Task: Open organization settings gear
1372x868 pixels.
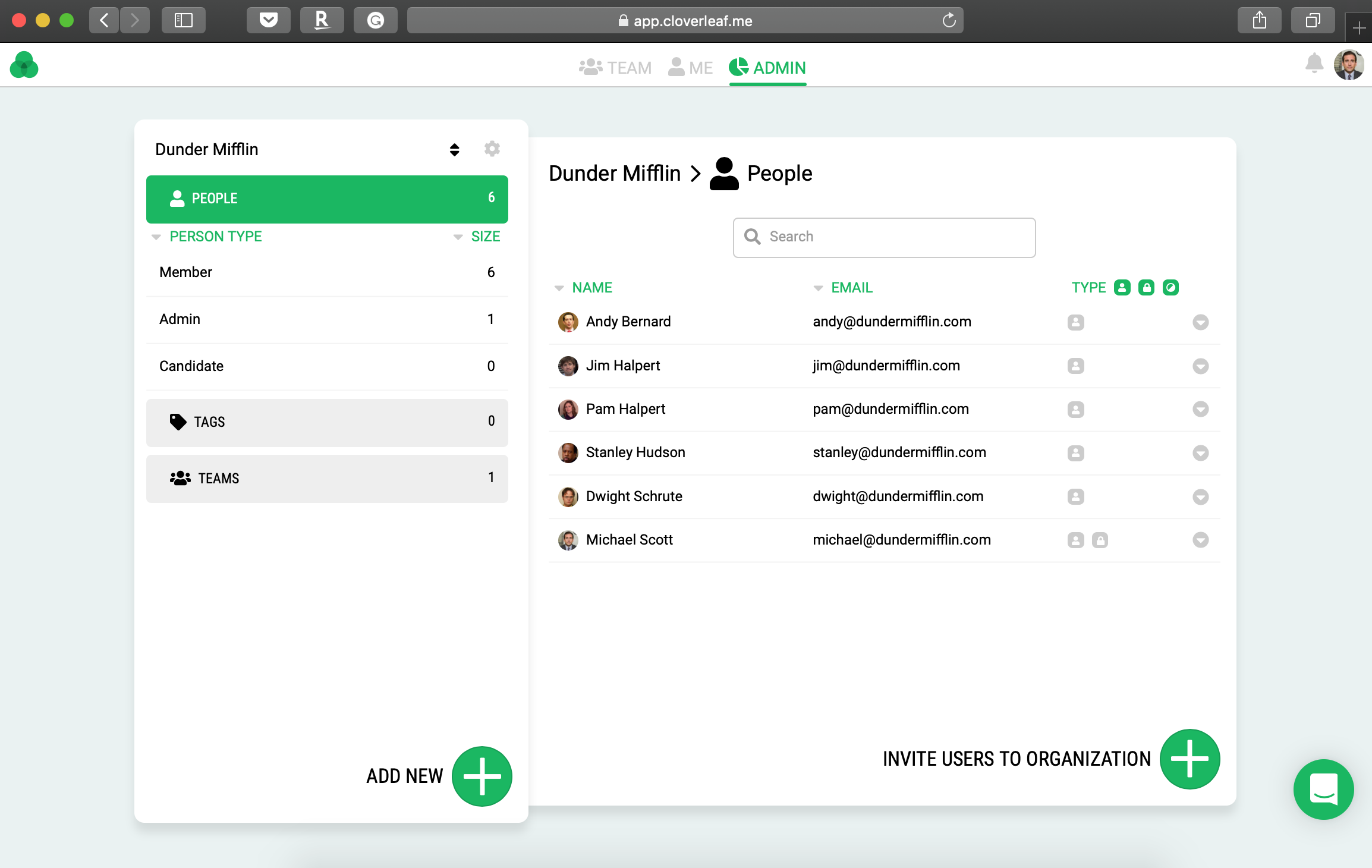Action: [x=492, y=149]
